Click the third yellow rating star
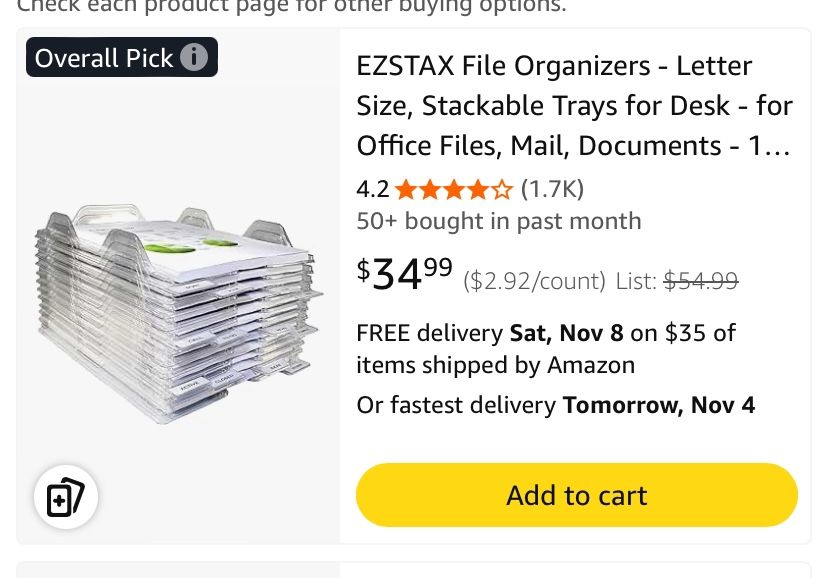828x578 pixels. click(453, 187)
